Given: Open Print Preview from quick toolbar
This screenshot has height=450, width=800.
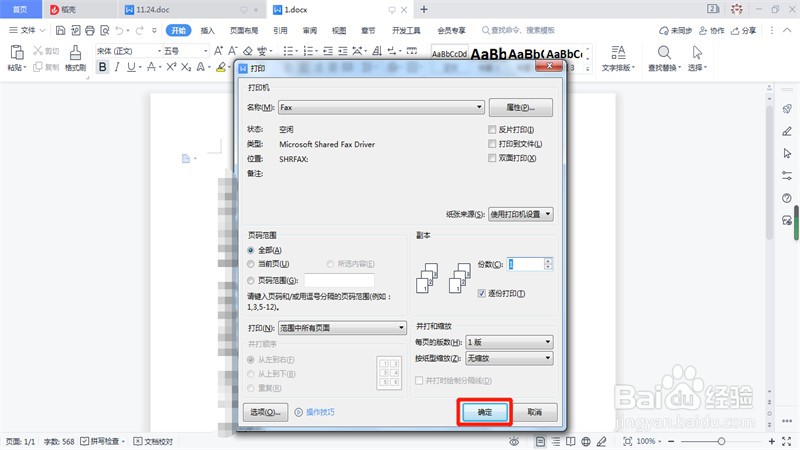Looking at the screenshot, I should point(105,31).
